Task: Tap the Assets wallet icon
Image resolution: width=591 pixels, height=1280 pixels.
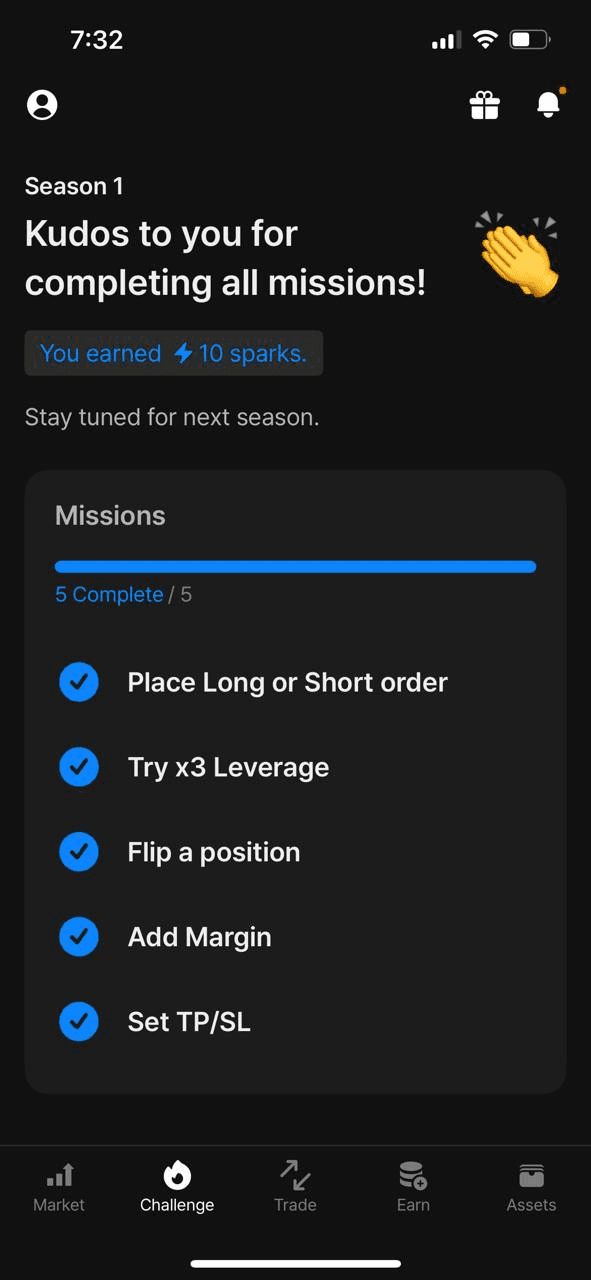Action: (x=531, y=1175)
